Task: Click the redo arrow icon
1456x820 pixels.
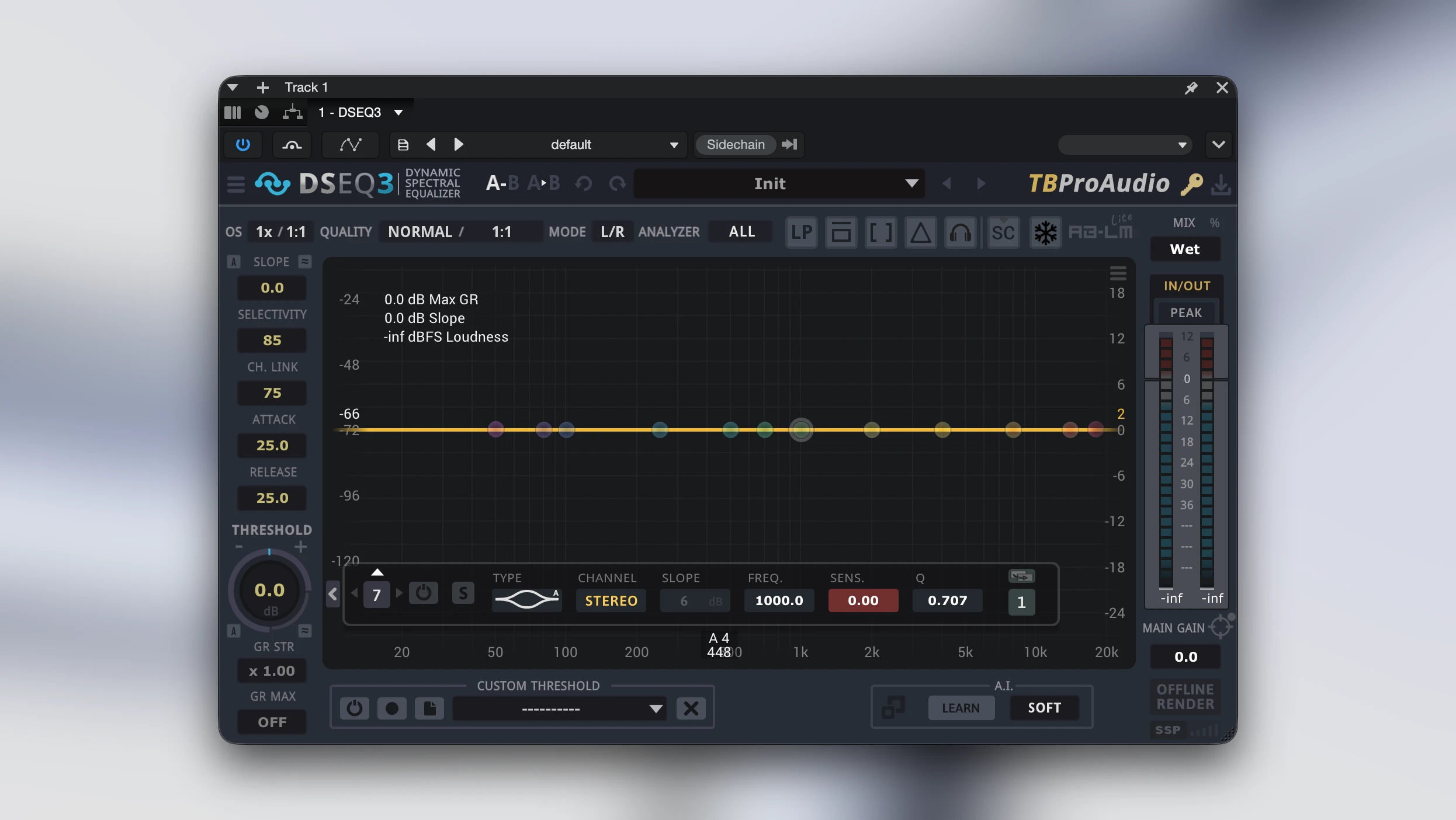Action: tap(617, 183)
